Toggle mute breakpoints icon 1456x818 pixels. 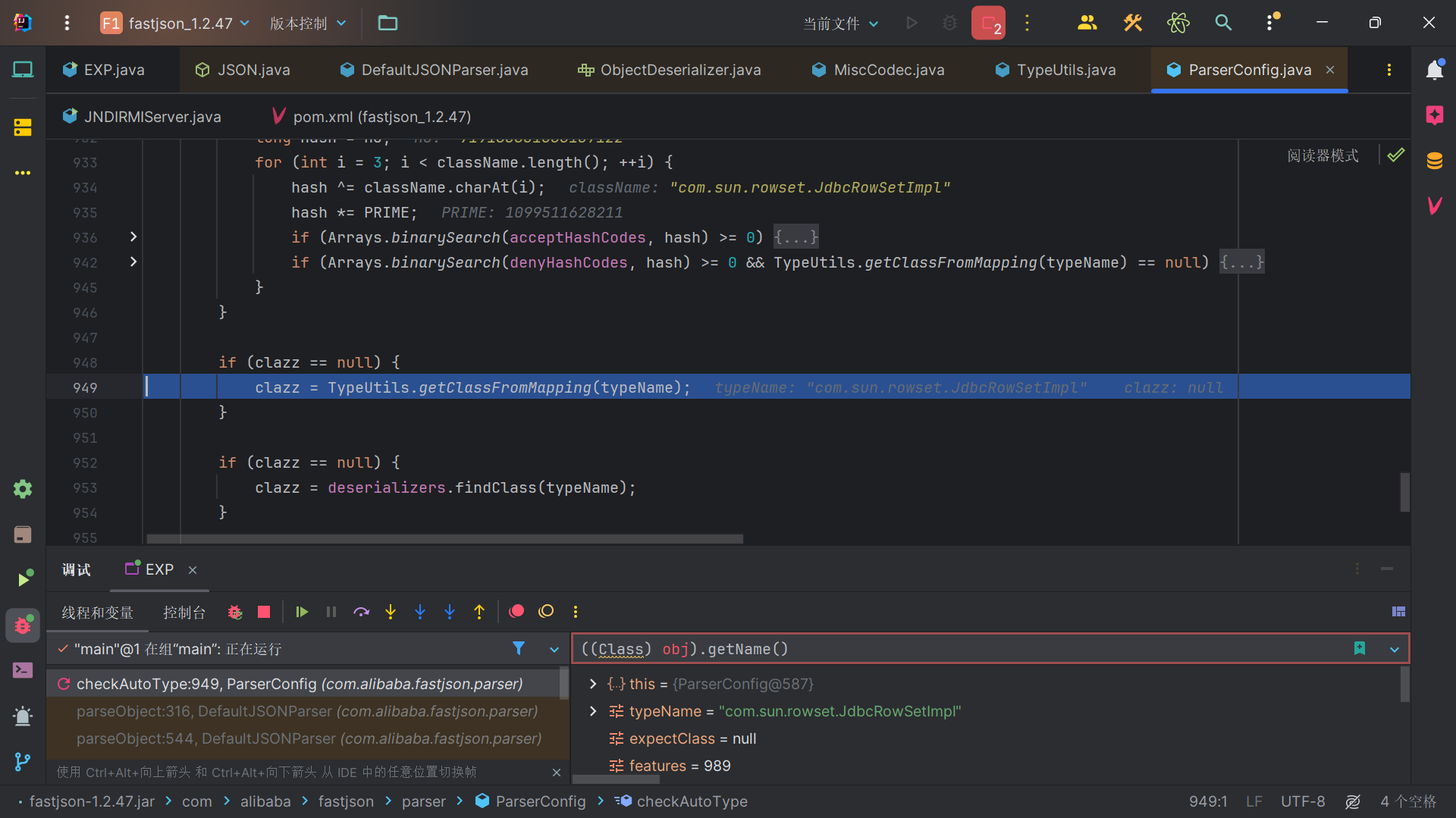[x=546, y=611]
